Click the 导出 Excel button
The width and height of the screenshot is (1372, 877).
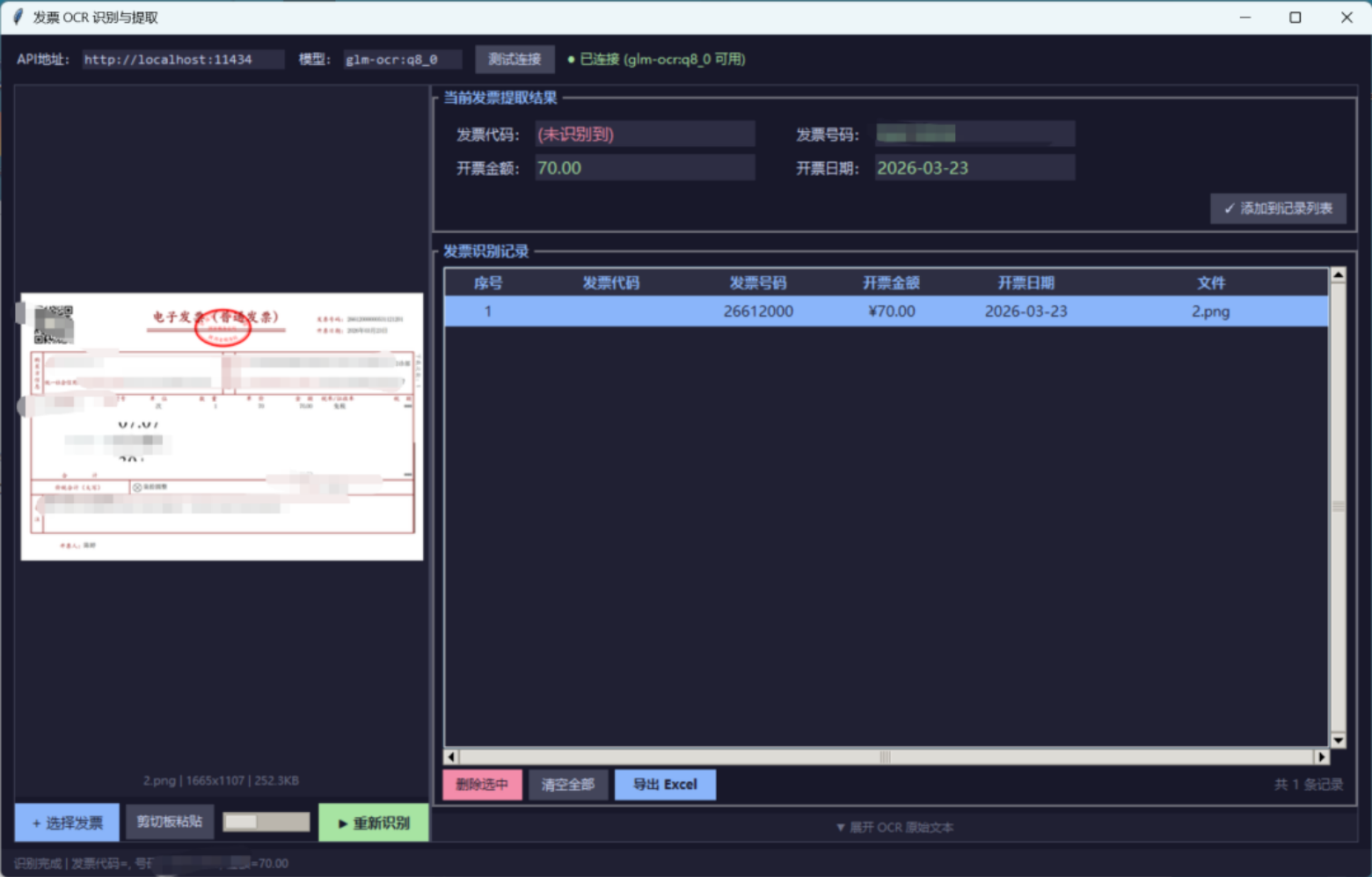click(665, 785)
